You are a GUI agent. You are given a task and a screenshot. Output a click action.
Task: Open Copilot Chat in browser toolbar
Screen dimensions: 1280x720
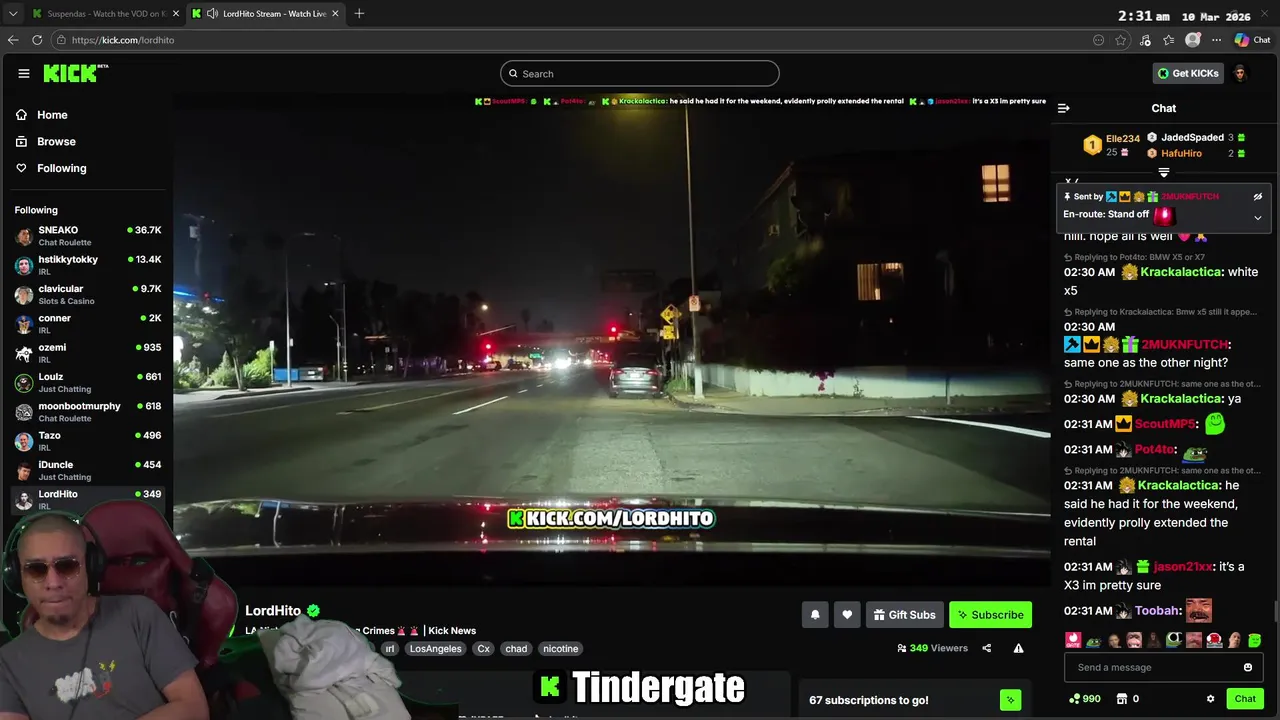1253,40
